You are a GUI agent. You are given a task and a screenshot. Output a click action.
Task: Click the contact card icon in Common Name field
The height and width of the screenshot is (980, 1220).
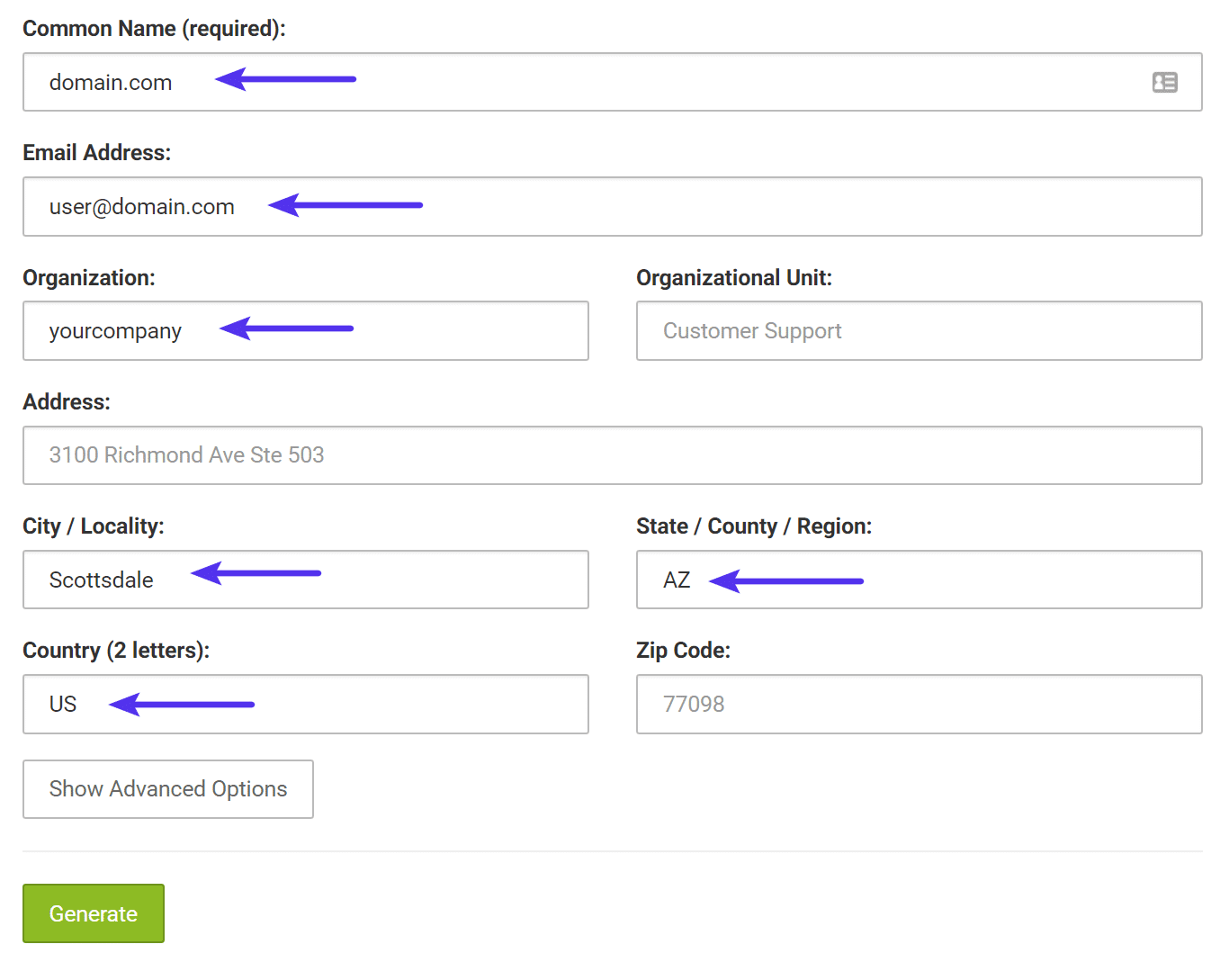pos(1165,82)
